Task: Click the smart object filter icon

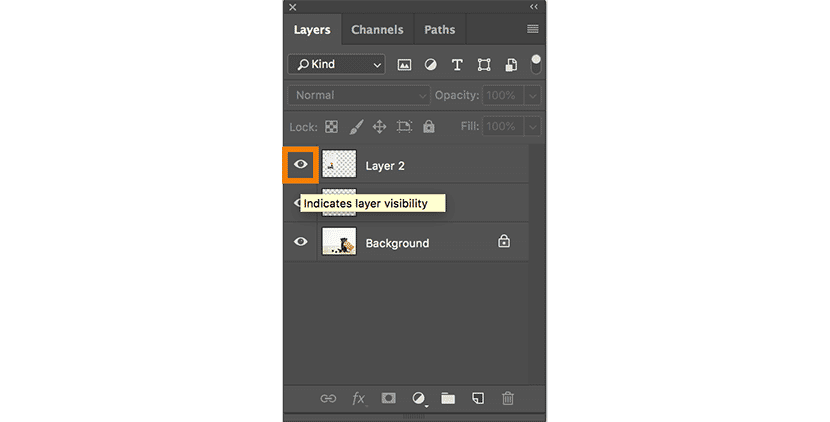Action: click(510, 65)
